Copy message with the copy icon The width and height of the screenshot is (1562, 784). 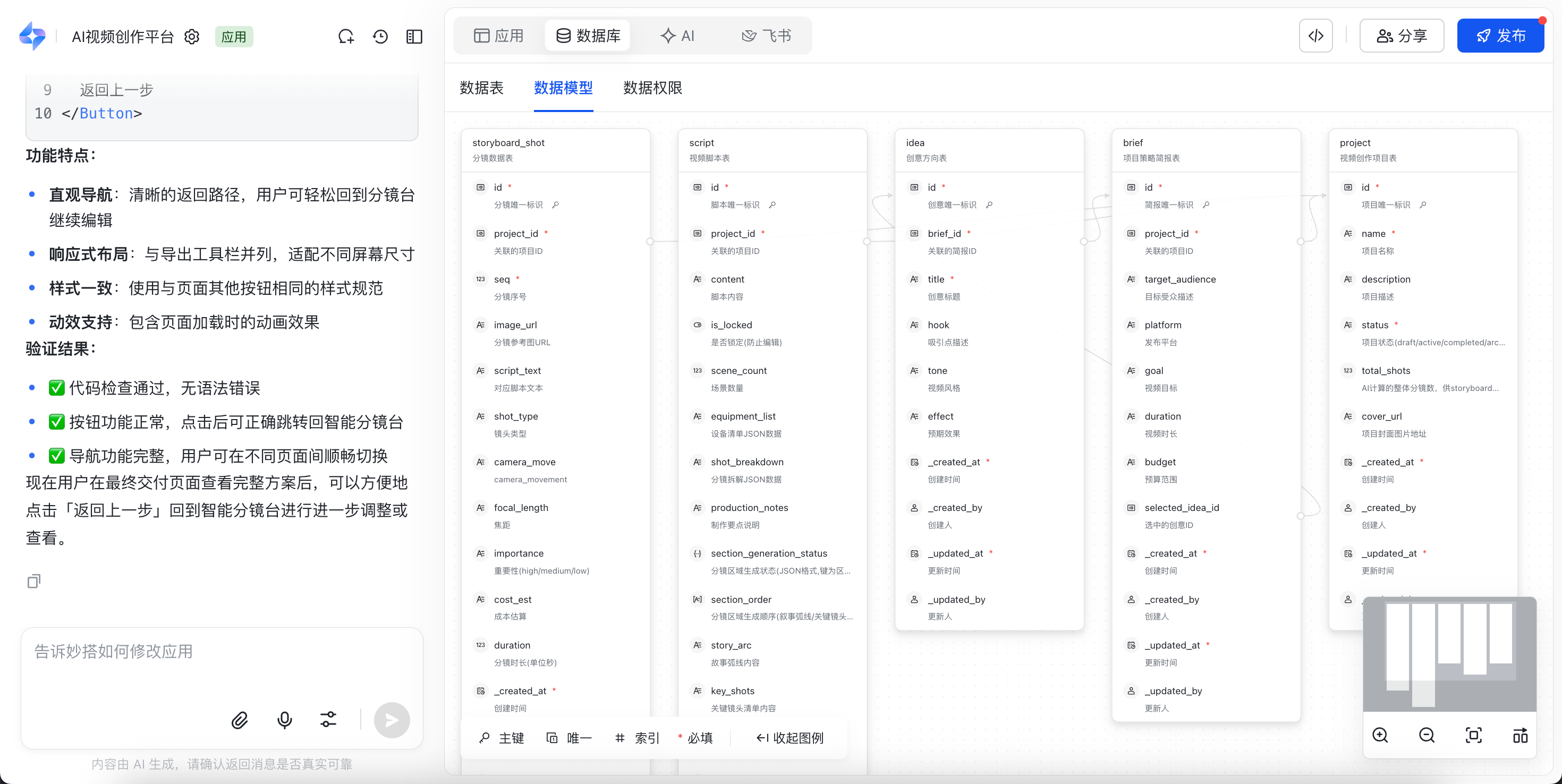pyautogui.click(x=34, y=581)
